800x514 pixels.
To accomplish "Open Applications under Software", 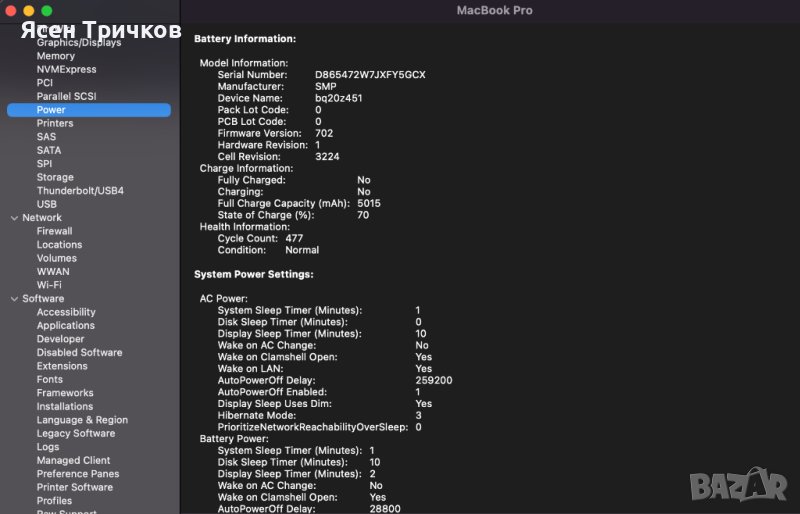I will (x=65, y=326).
